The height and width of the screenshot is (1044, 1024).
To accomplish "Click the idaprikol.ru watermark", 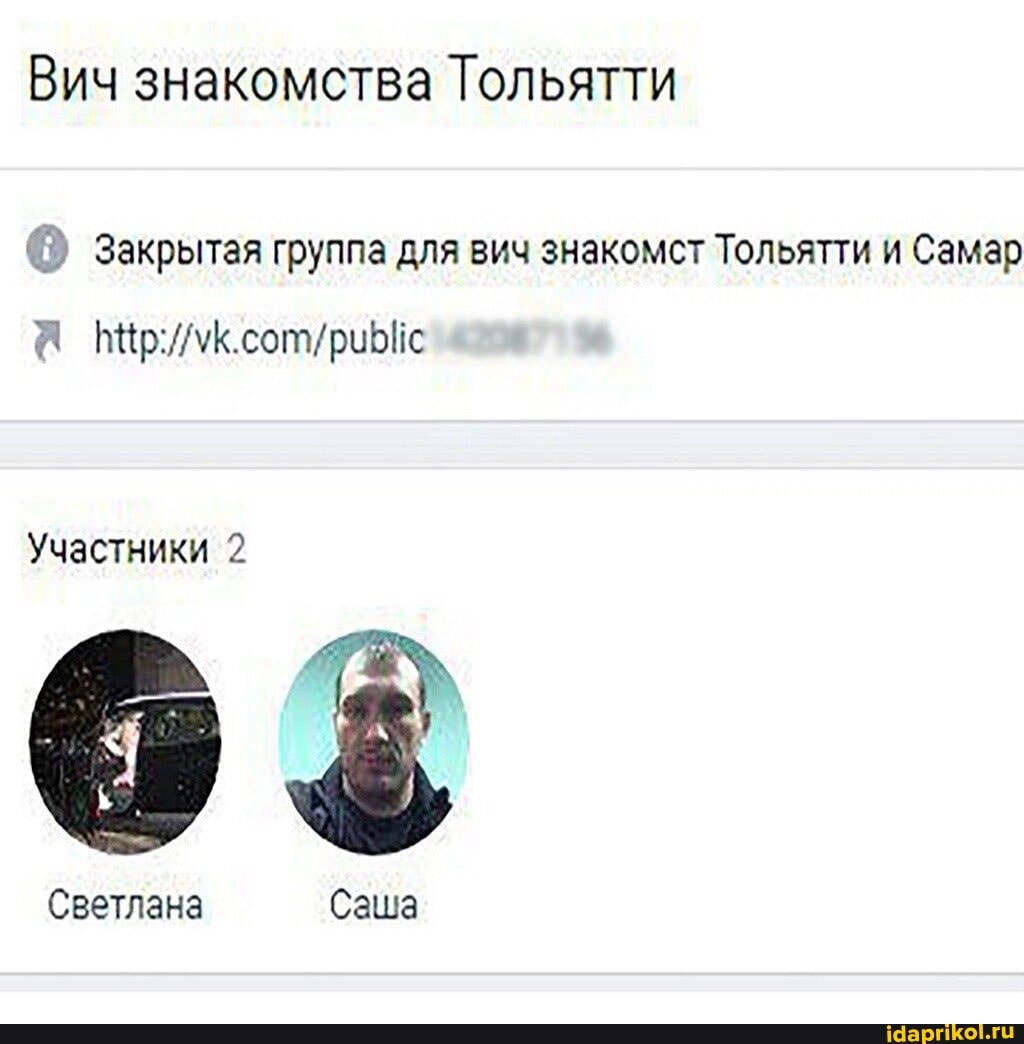I will (953, 1033).
